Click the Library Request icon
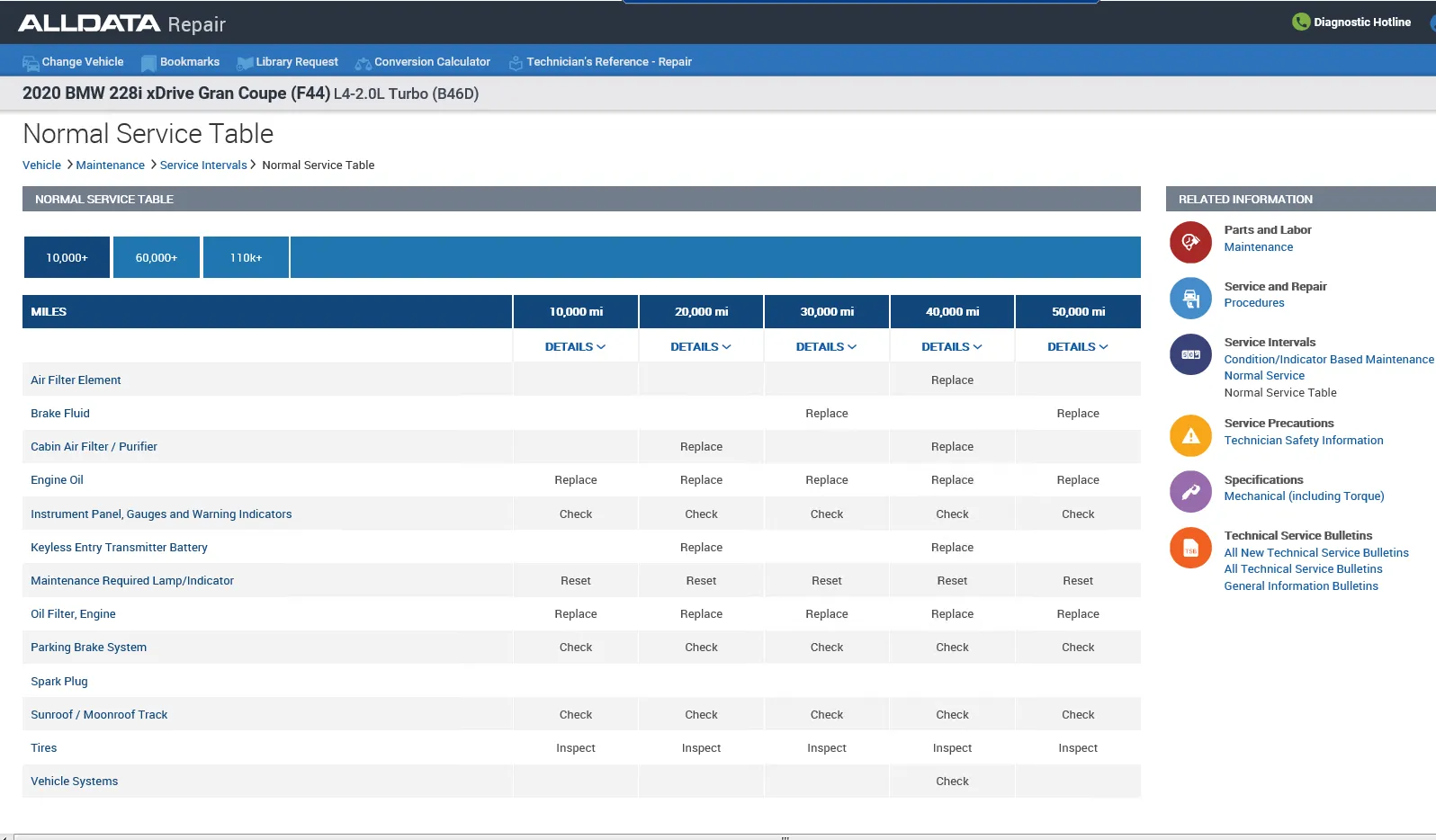 coord(245,63)
